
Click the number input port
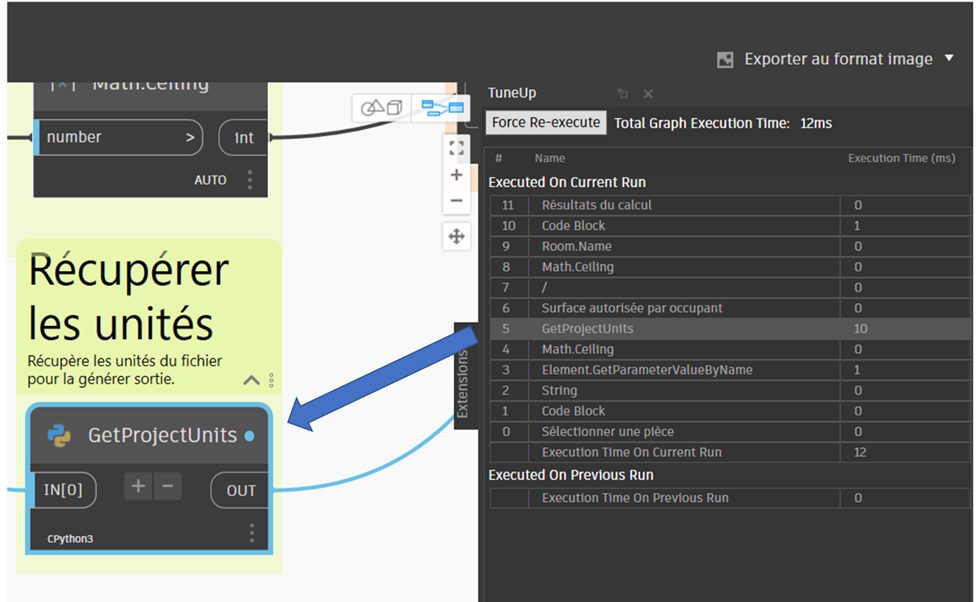coord(119,138)
